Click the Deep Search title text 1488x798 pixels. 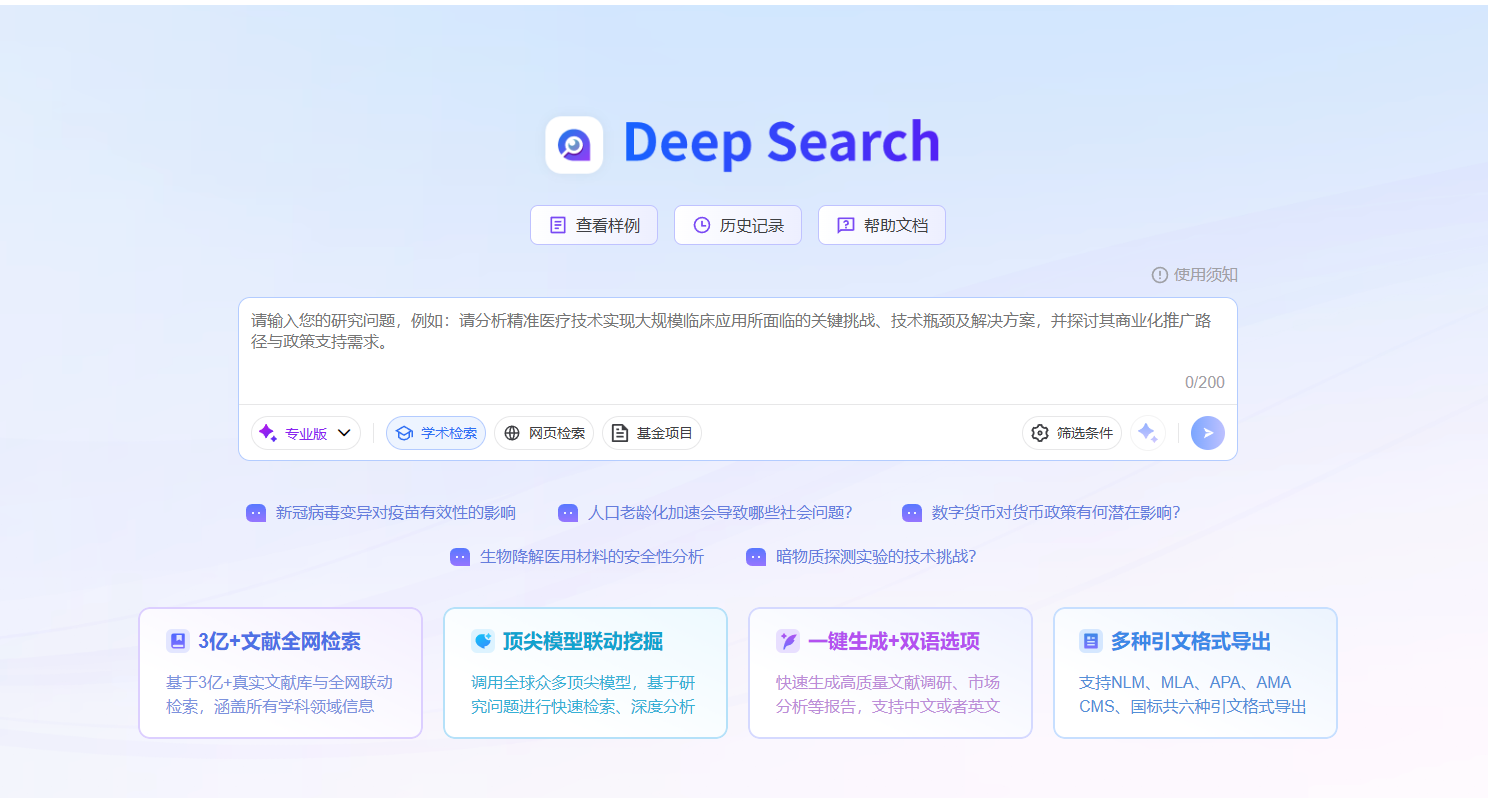click(781, 143)
